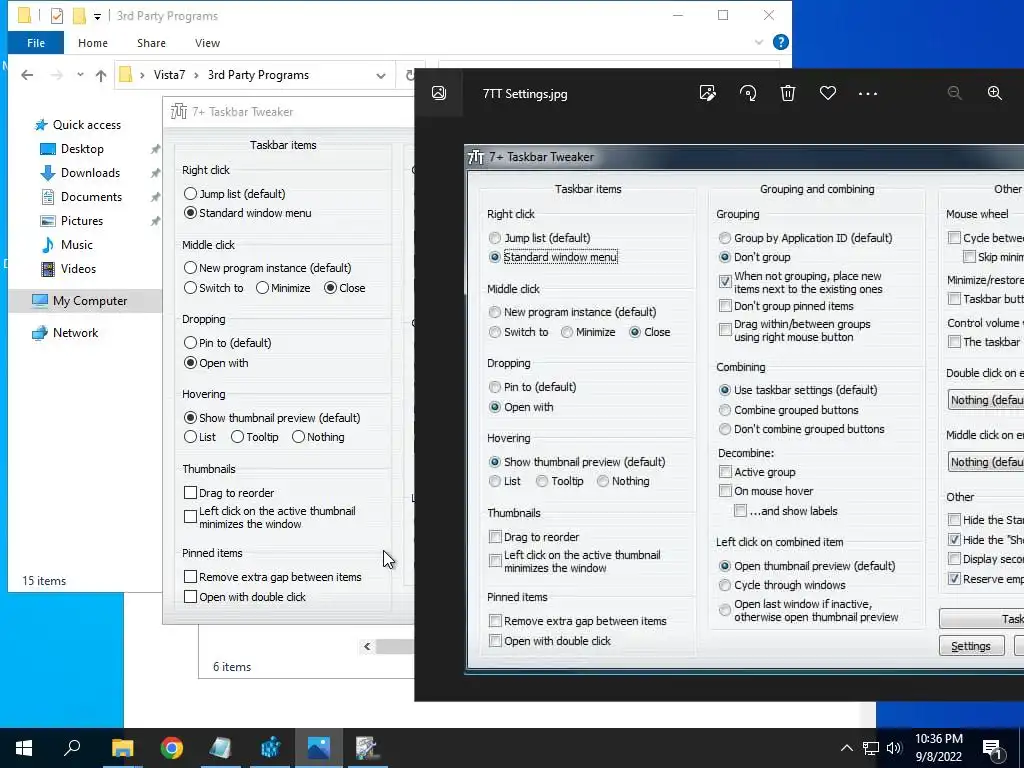1024x768 pixels.
Task: Open File Explorer from the taskbar
Action: (x=122, y=748)
